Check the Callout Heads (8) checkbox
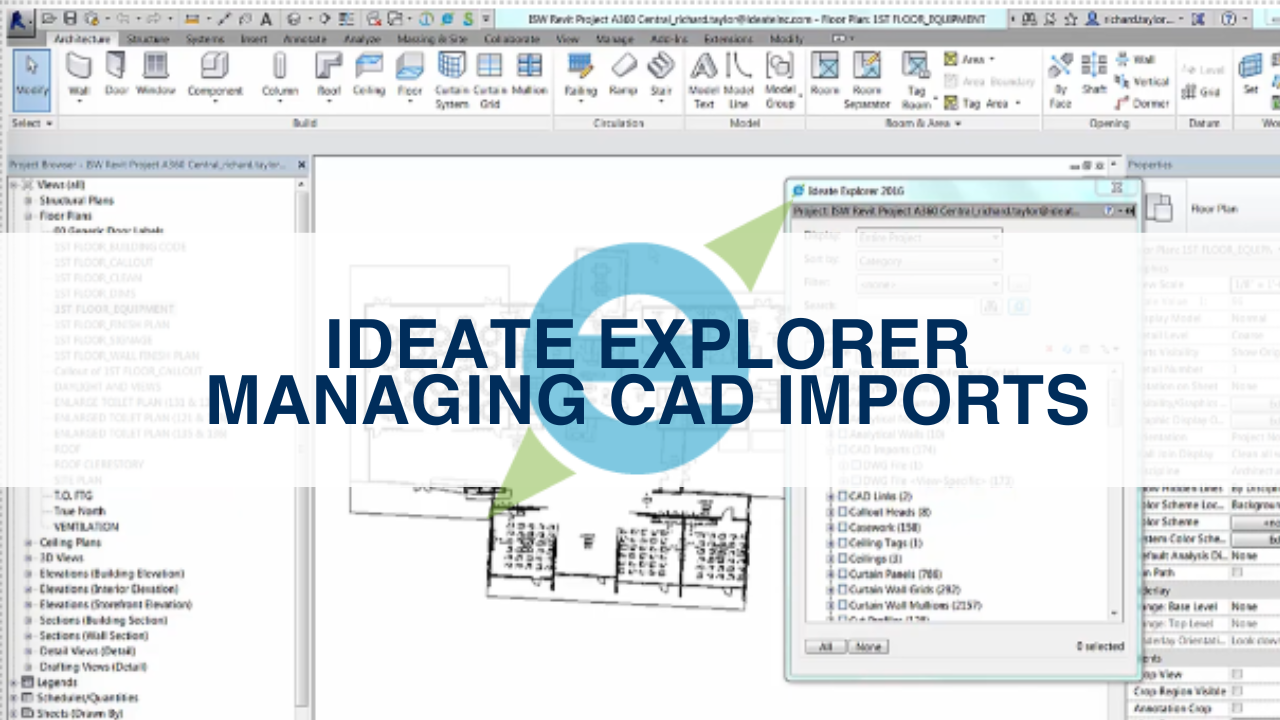This screenshot has height=720, width=1280. coord(843,512)
